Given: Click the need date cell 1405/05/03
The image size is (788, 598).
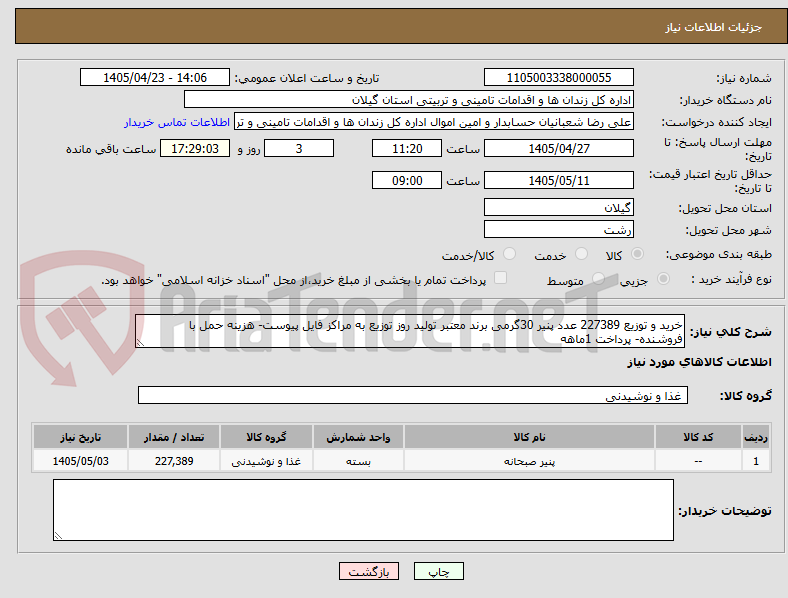Looking at the screenshot, I should [x=80, y=461].
